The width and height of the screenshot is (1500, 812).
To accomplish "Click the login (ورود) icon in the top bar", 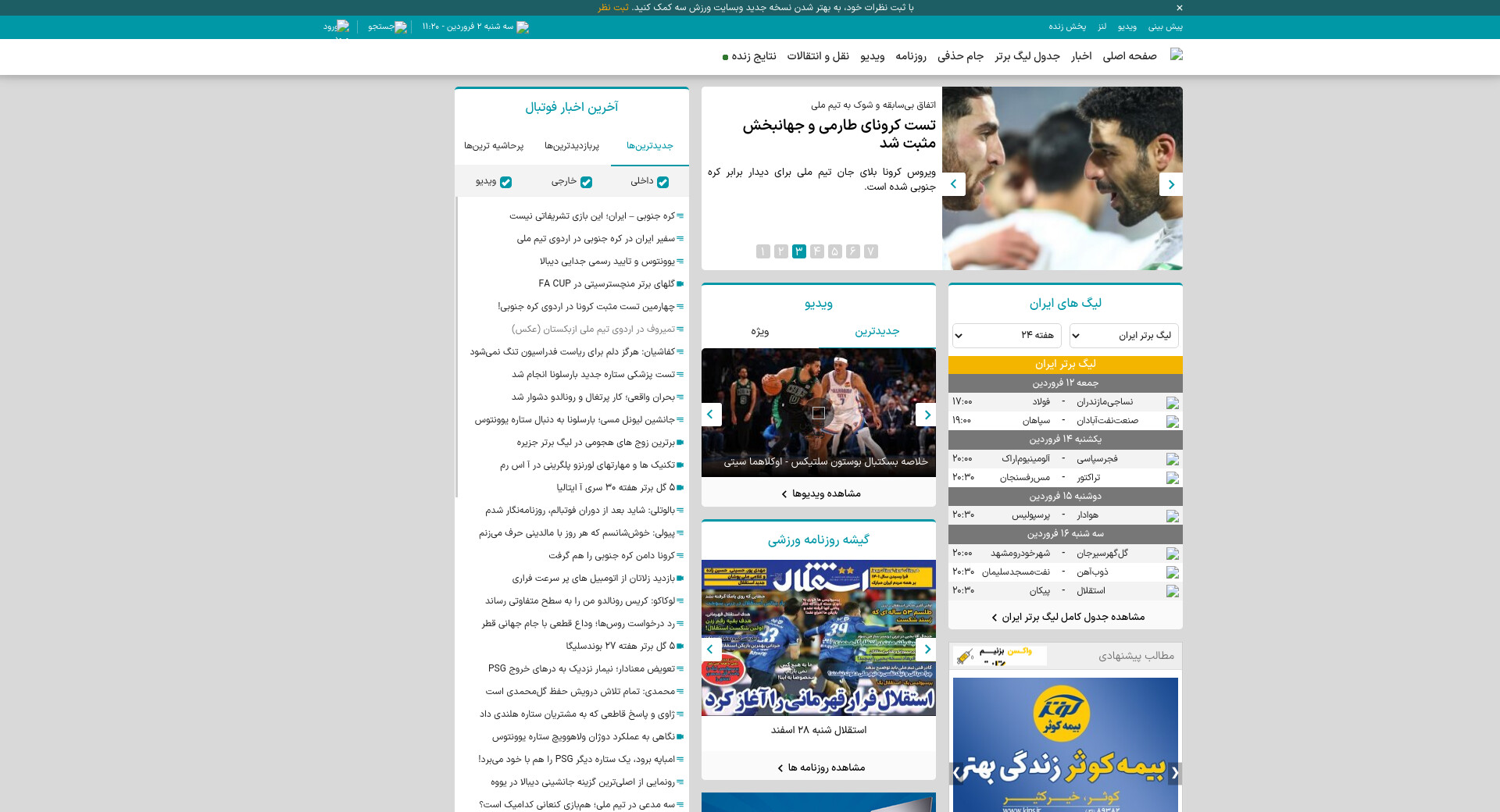I will click(x=344, y=27).
